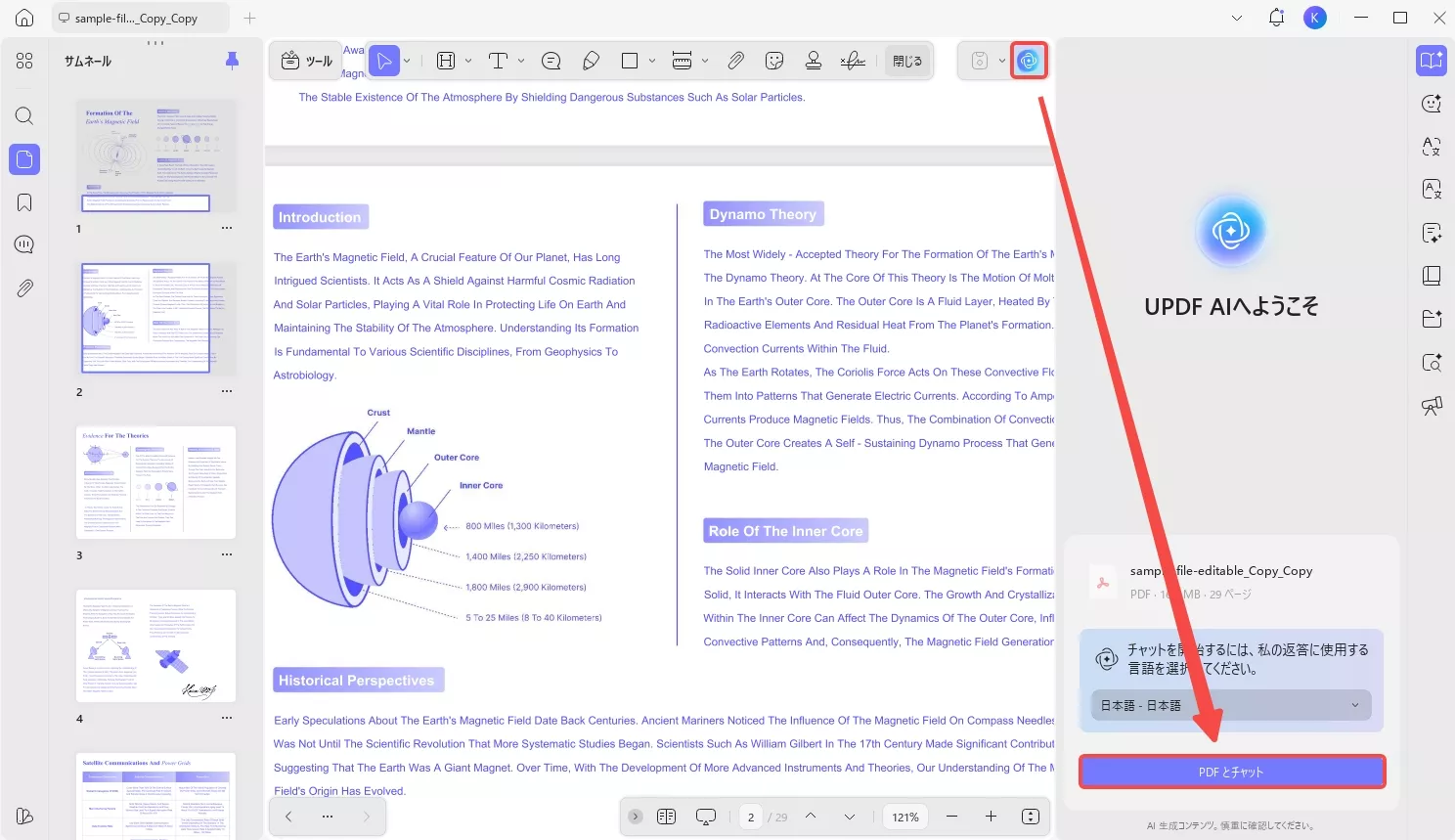This screenshot has height=840, width=1455.
Task: Expand the text box (H) tool dropdown arrow
Action: tap(468, 61)
